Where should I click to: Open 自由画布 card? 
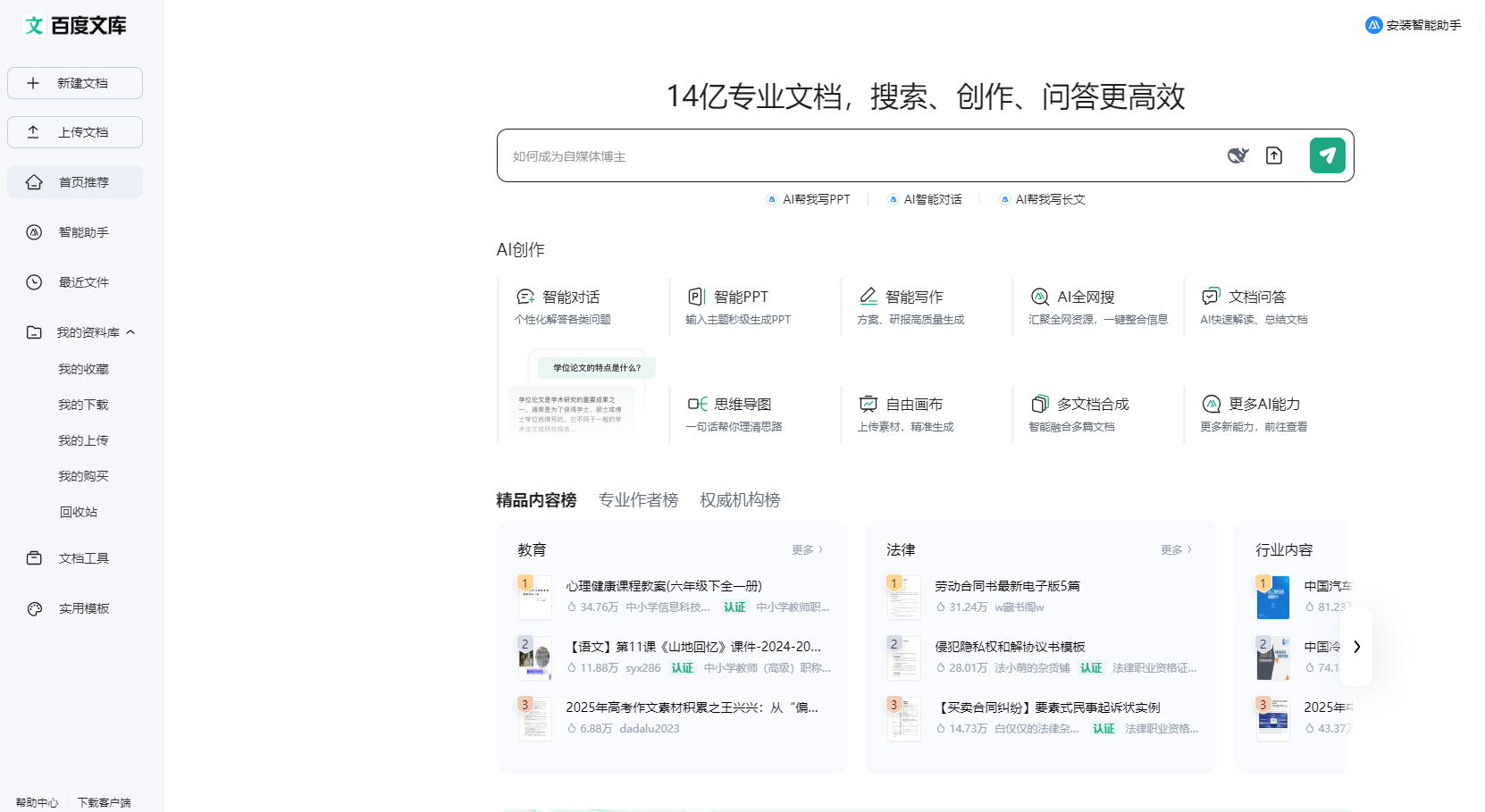(925, 414)
